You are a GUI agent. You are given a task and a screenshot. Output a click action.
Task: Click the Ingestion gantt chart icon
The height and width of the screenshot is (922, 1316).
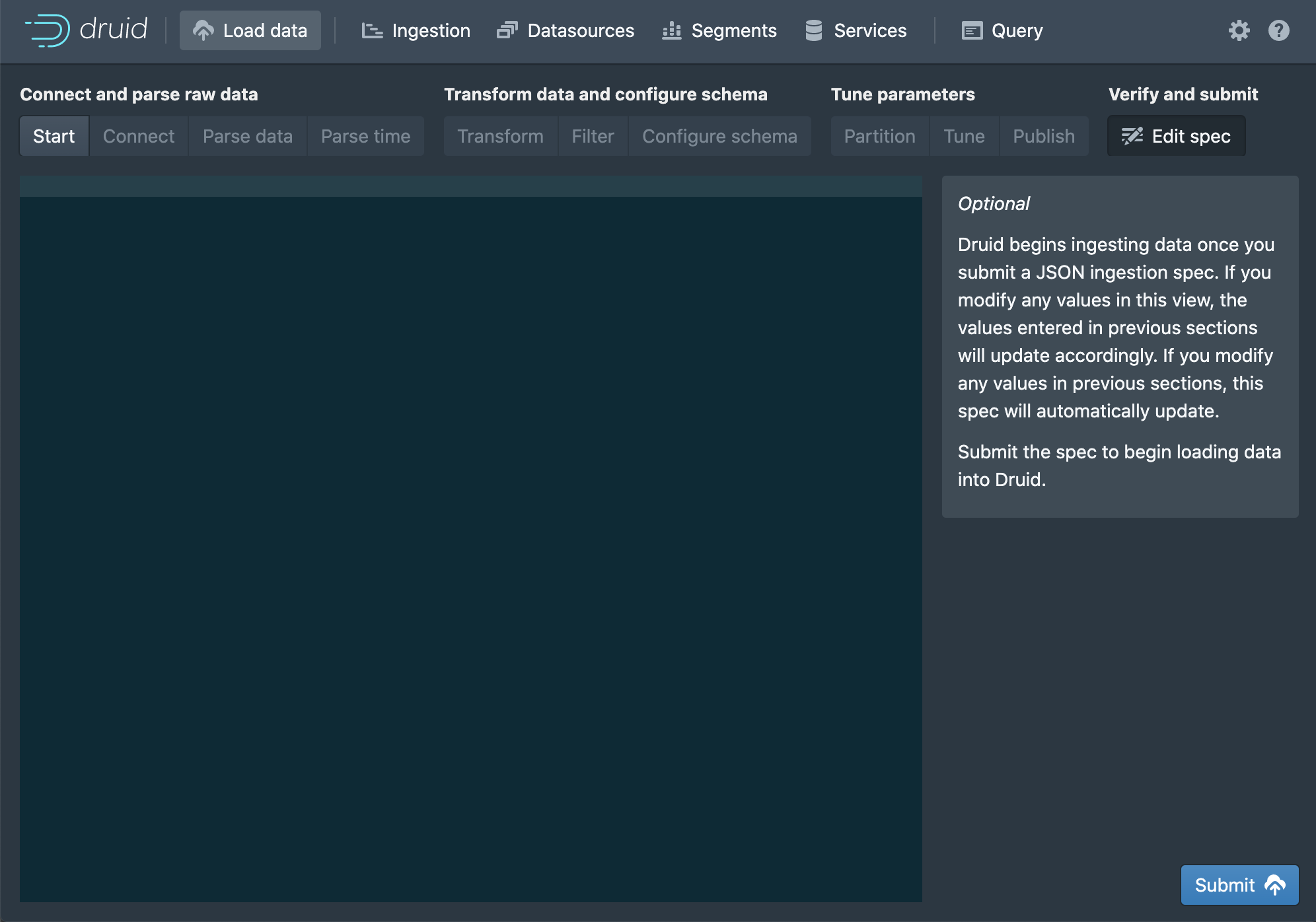point(372,30)
